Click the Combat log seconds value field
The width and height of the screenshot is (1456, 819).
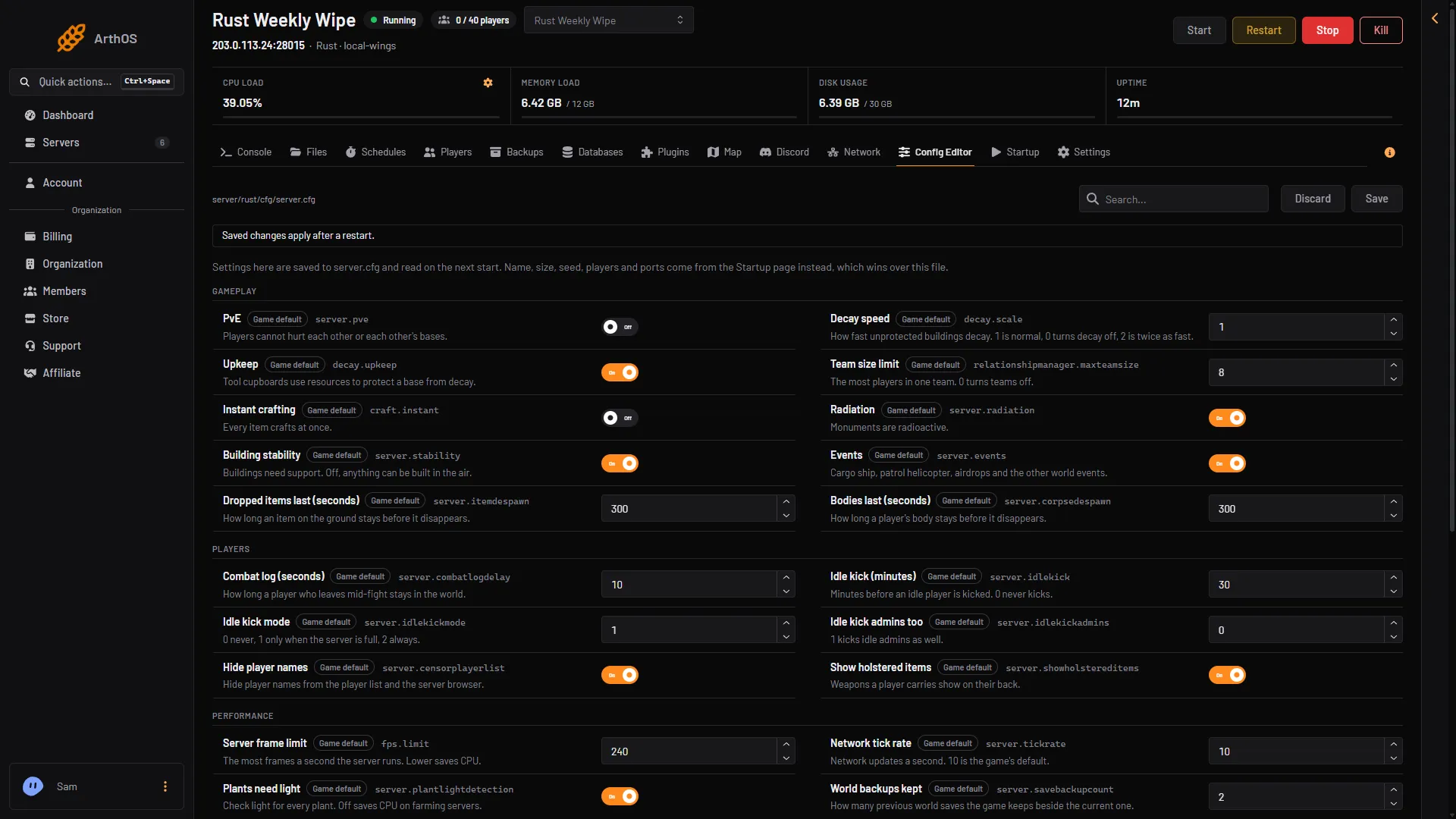tap(689, 585)
